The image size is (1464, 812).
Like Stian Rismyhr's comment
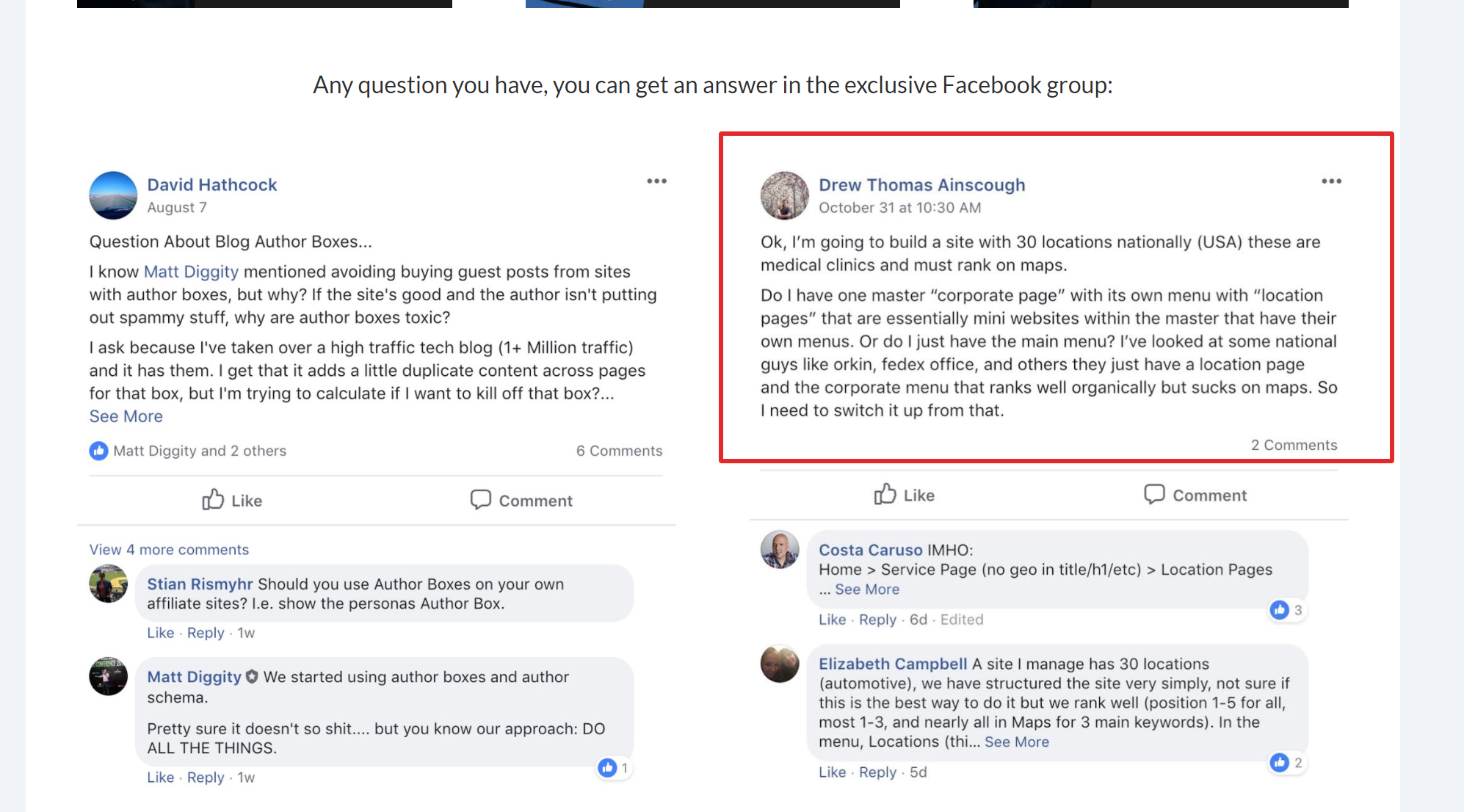(x=160, y=632)
